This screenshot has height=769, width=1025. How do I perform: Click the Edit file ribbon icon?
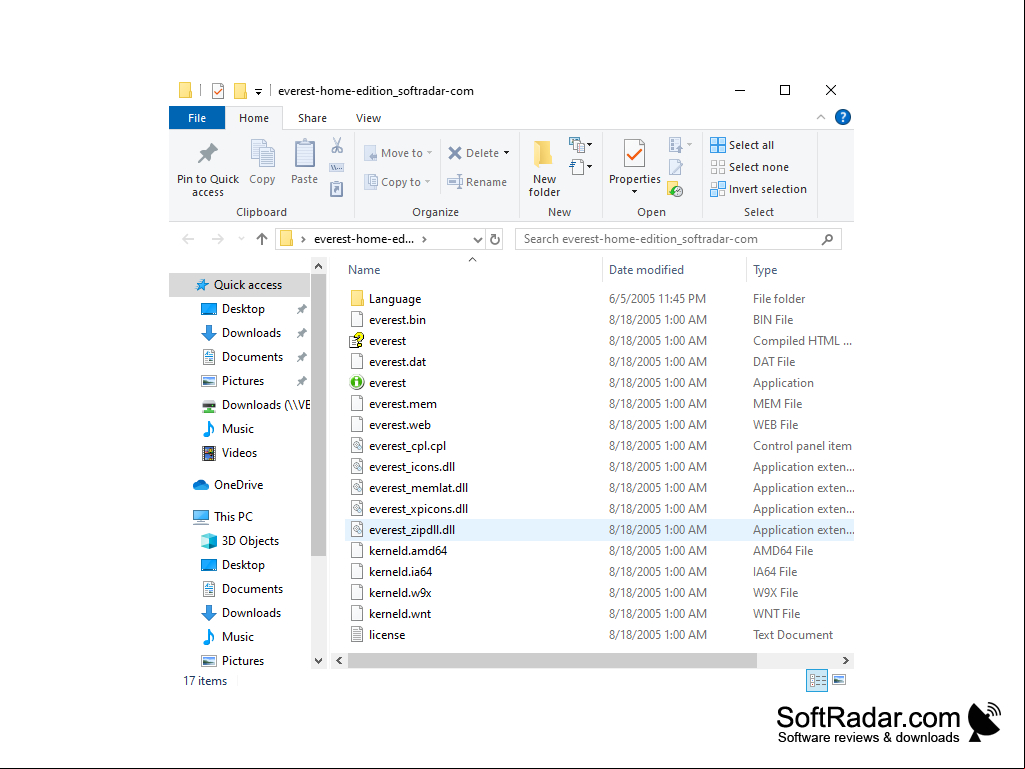(675, 167)
